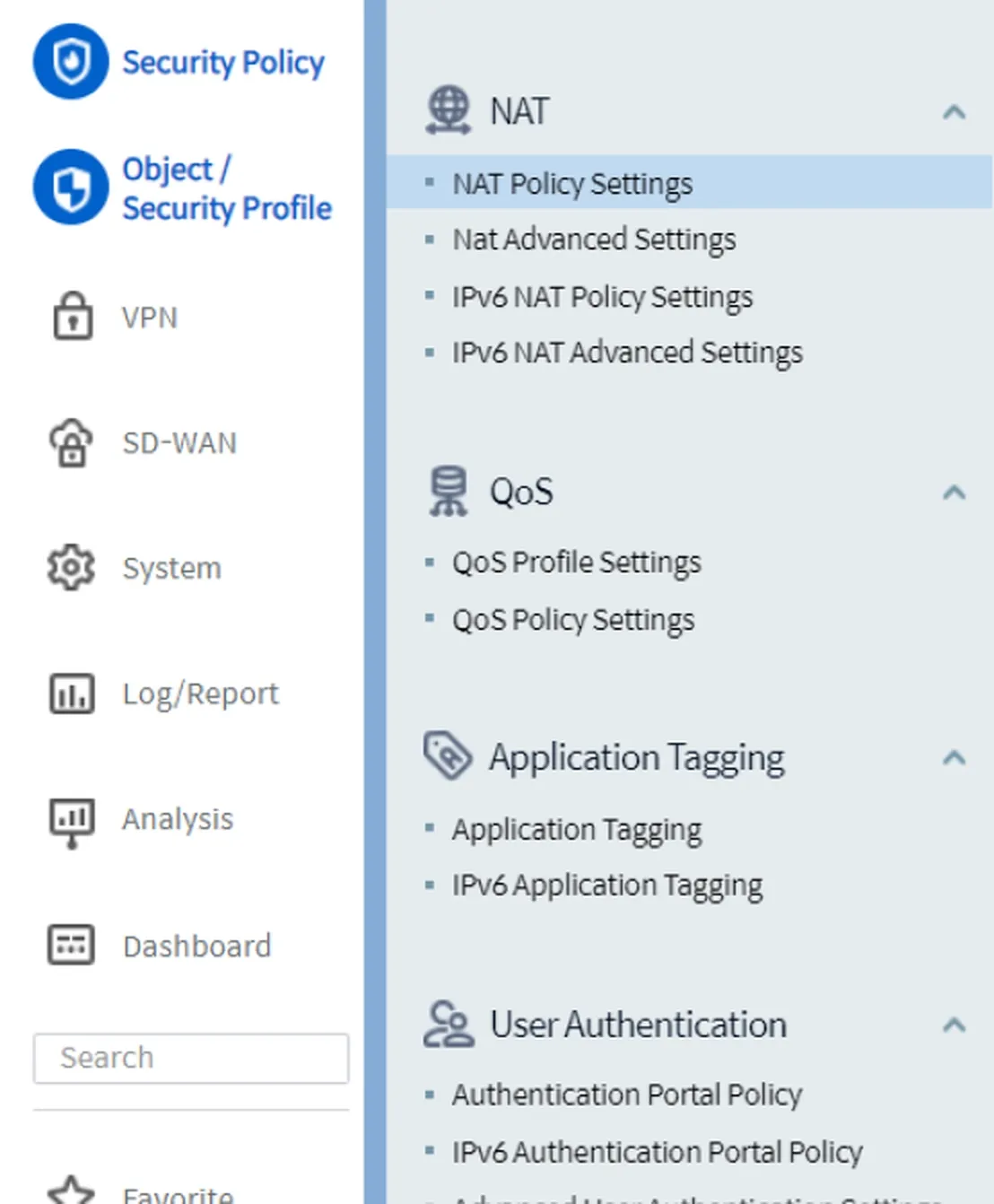The height and width of the screenshot is (1204, 994).
Task: Click the SD-WAN cloud lock icon
Action: [71, 442]
